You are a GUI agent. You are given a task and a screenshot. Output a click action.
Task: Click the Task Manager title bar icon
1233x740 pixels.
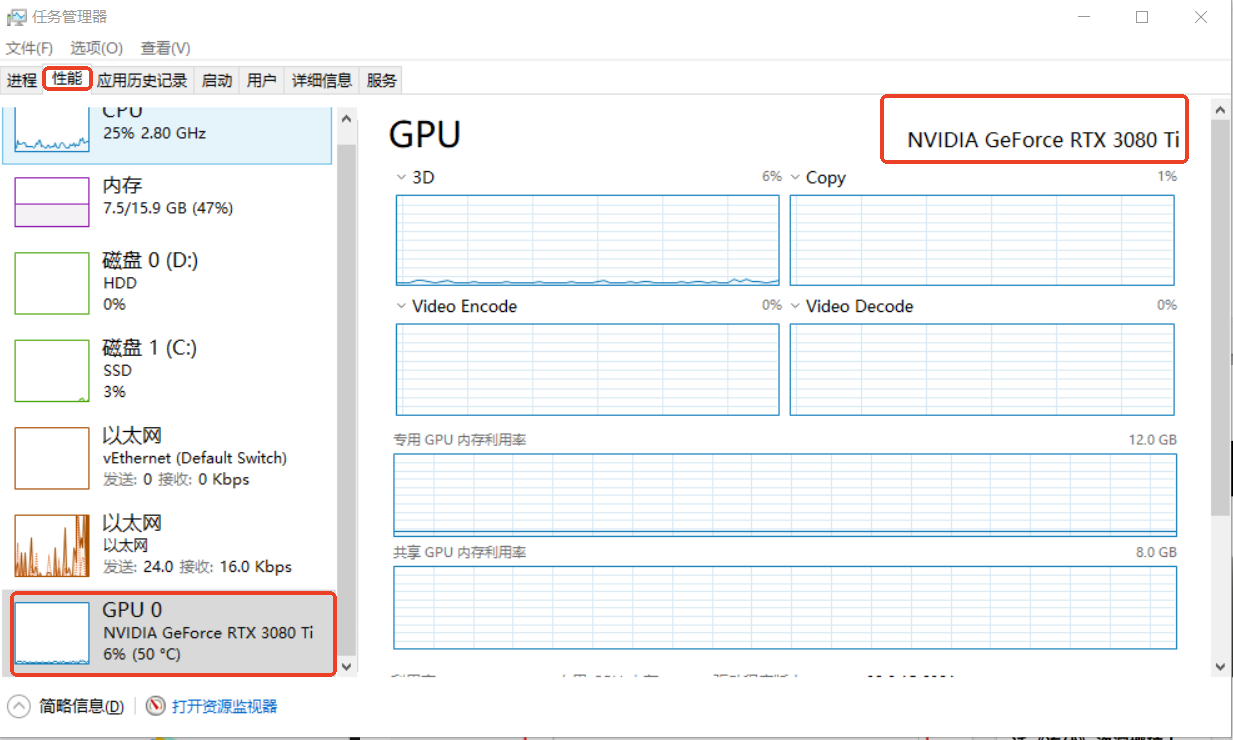(17, 17)
